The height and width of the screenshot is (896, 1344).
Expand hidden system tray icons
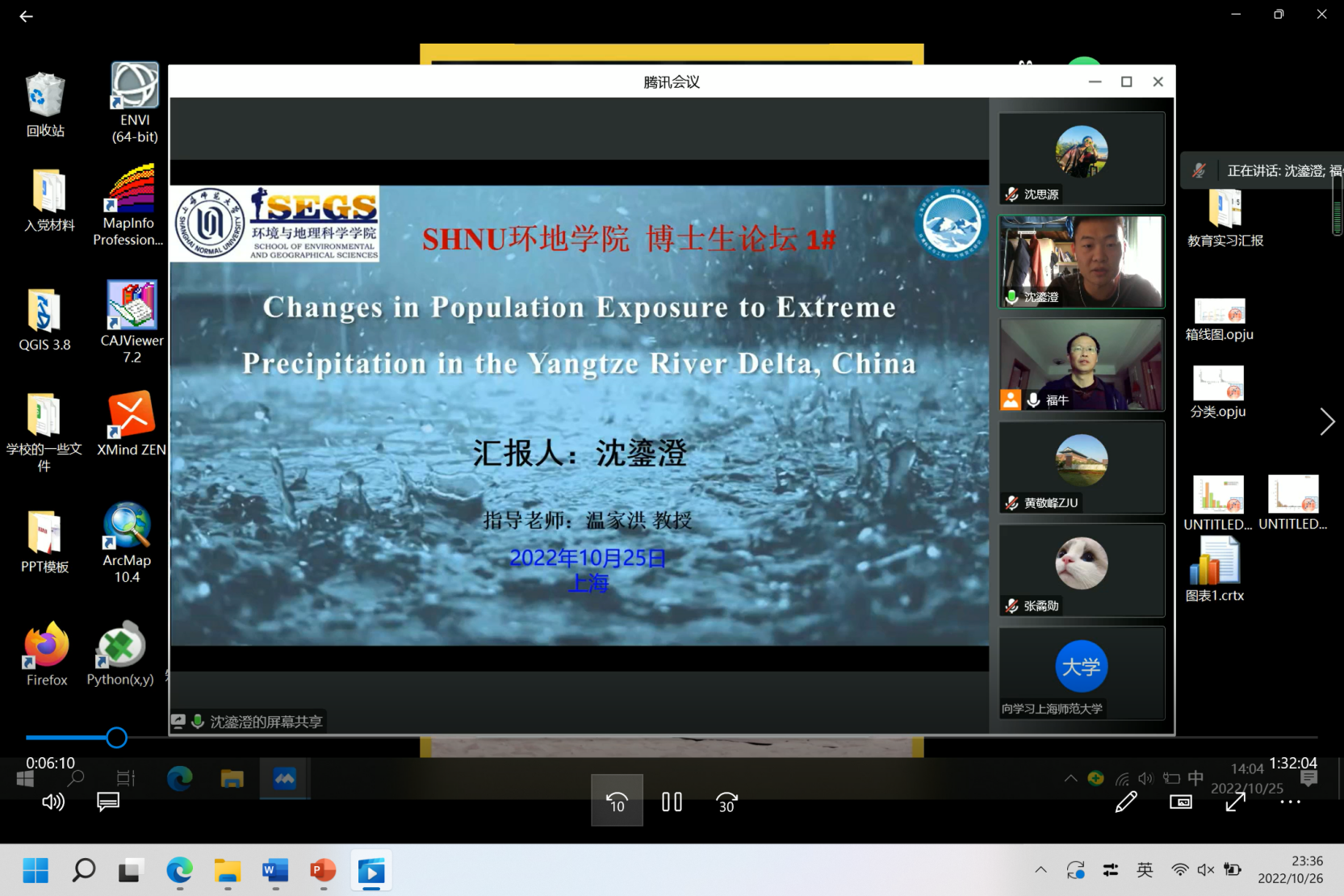(1040, 870)
